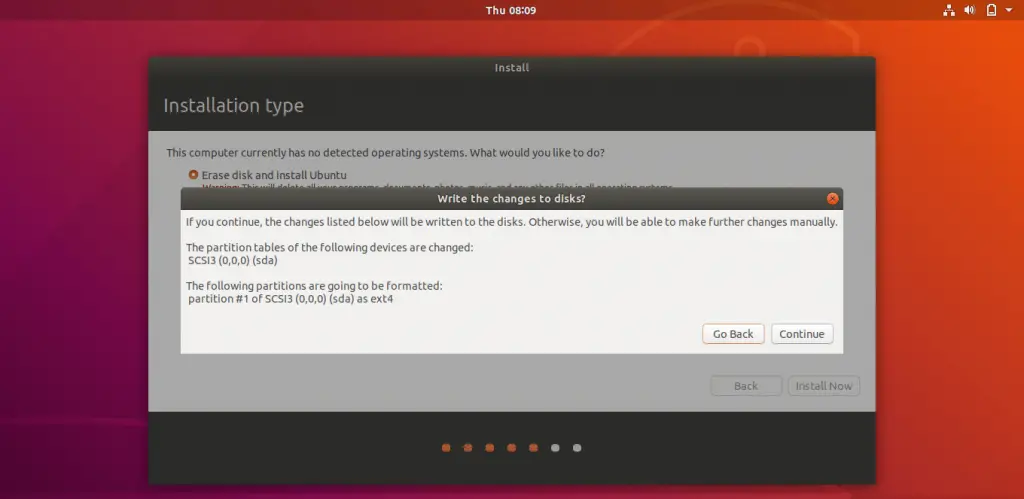The height and width of the screenshot is (499, 1024).
Task: Expand the system menu arrow in top bar
Action: pos(1009,10)
